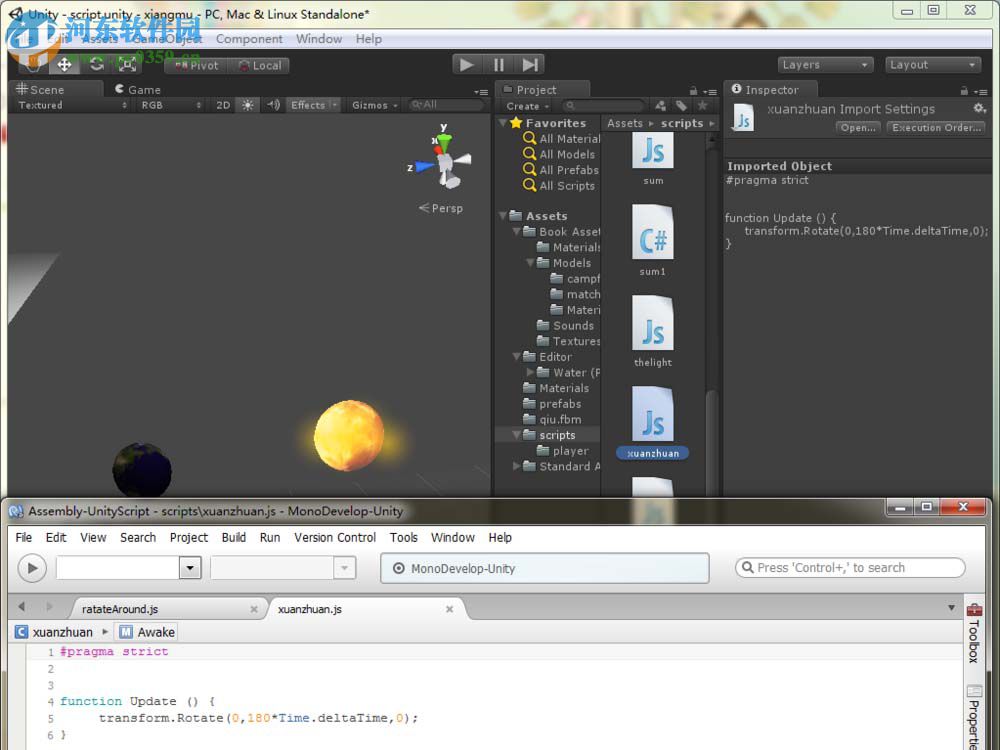Click the Step frame button in Unity

[529, 64]
